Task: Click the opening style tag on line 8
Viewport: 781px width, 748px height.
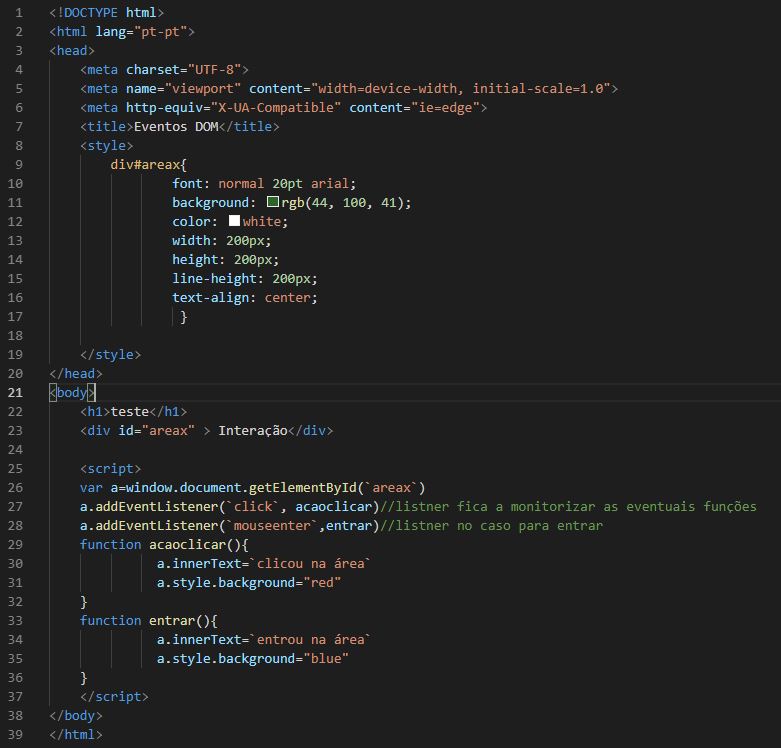Action: tap(107, 145)
